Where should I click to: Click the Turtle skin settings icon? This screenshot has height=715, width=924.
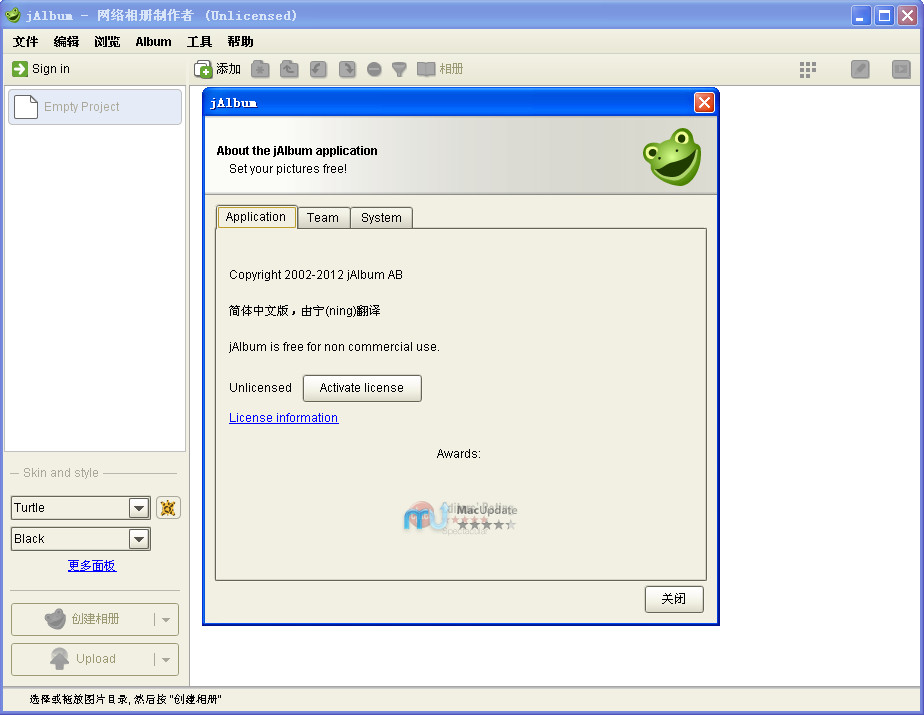[168, 508]
